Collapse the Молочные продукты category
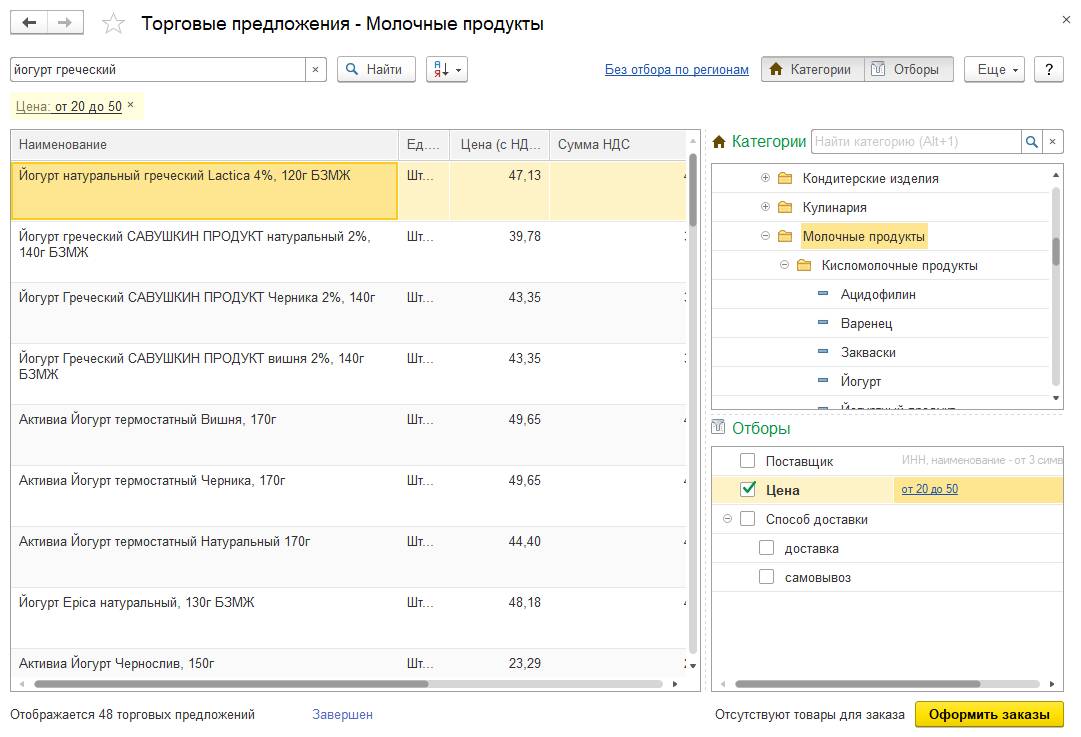Image resolution: width=1081 pixels, height=737 pixels. click(765, 236)
